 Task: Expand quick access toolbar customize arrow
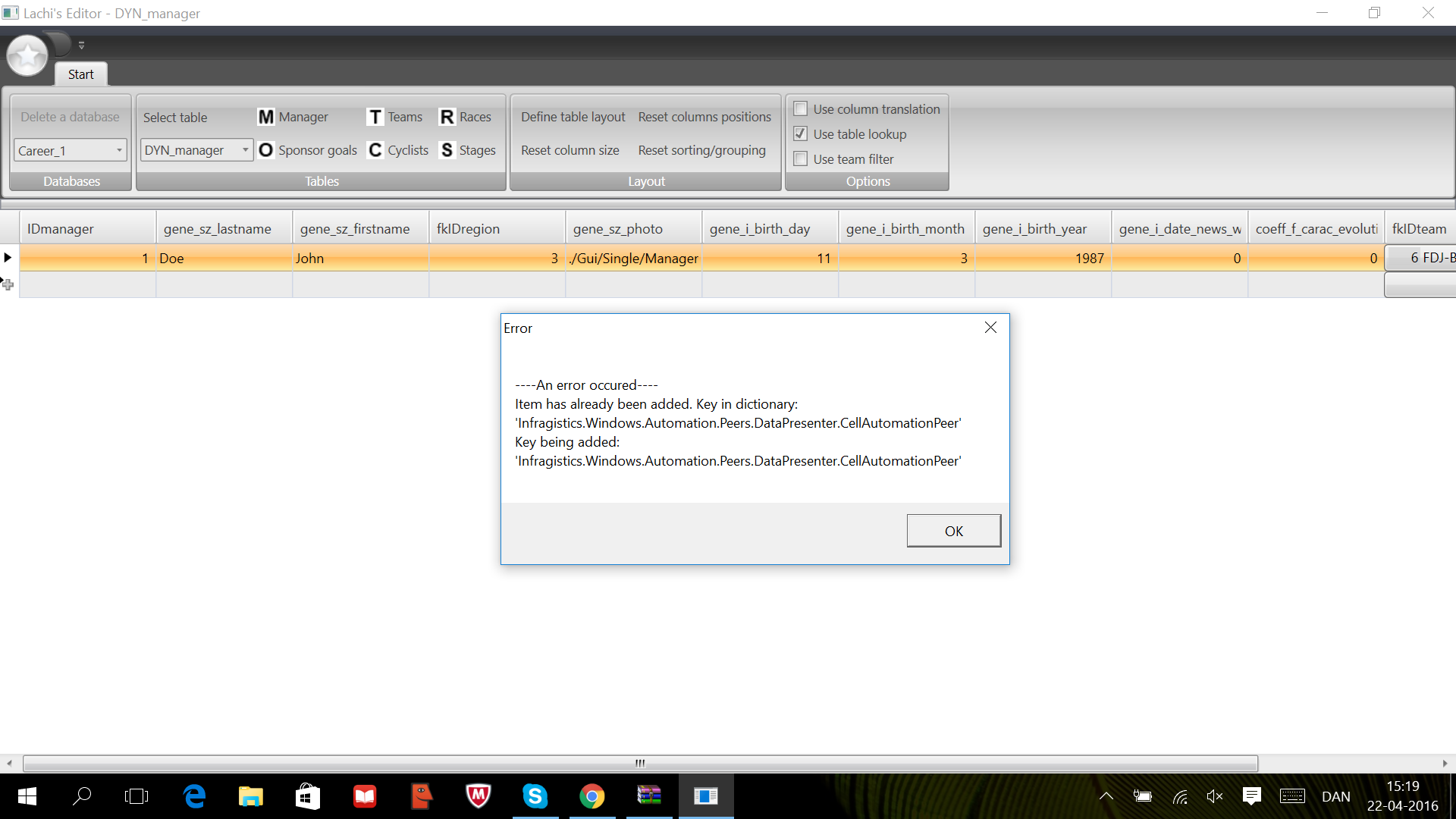pyautogui.click(x=81, y=45)
